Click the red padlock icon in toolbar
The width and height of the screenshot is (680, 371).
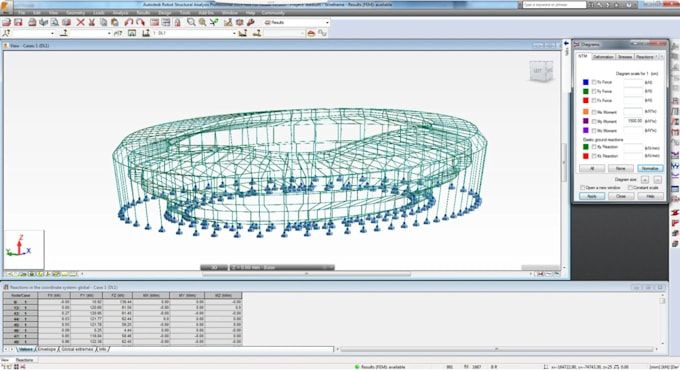point(177,22)
